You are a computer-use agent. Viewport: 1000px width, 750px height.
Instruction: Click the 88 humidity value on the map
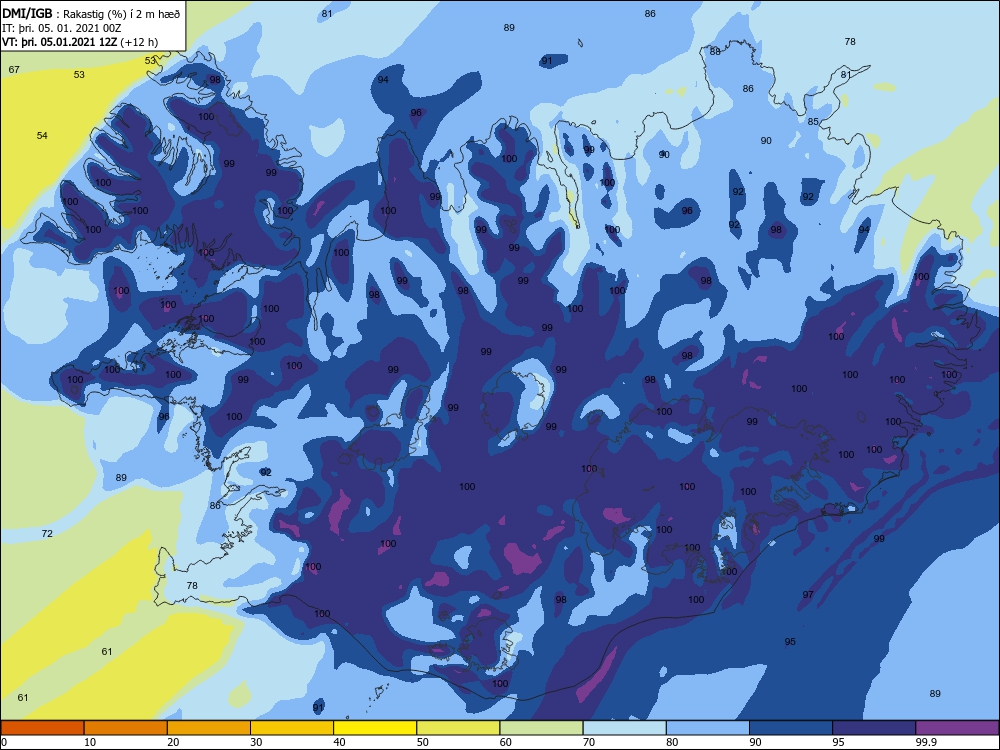(716, 52)
